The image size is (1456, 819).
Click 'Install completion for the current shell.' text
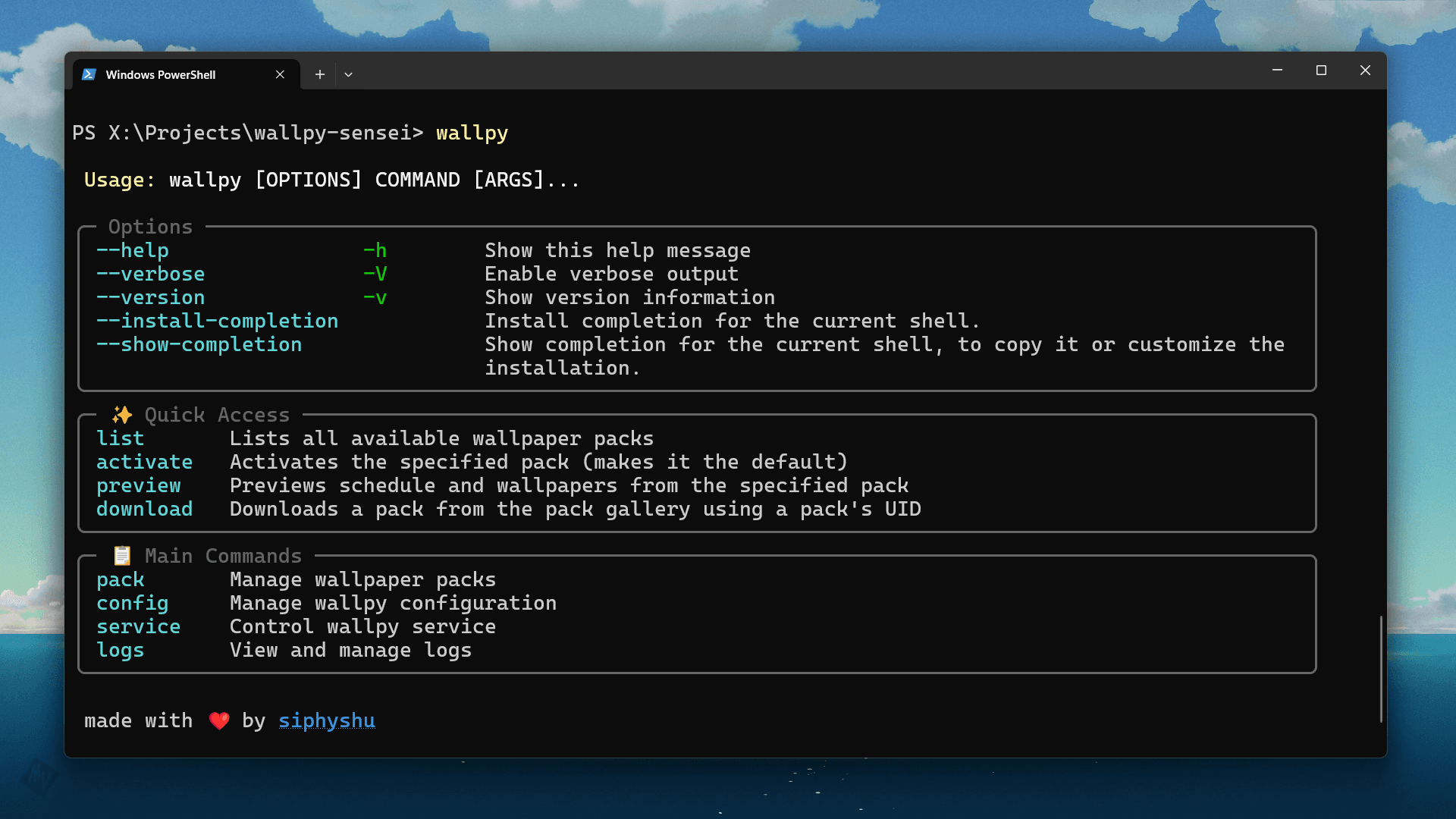[733, 321]
